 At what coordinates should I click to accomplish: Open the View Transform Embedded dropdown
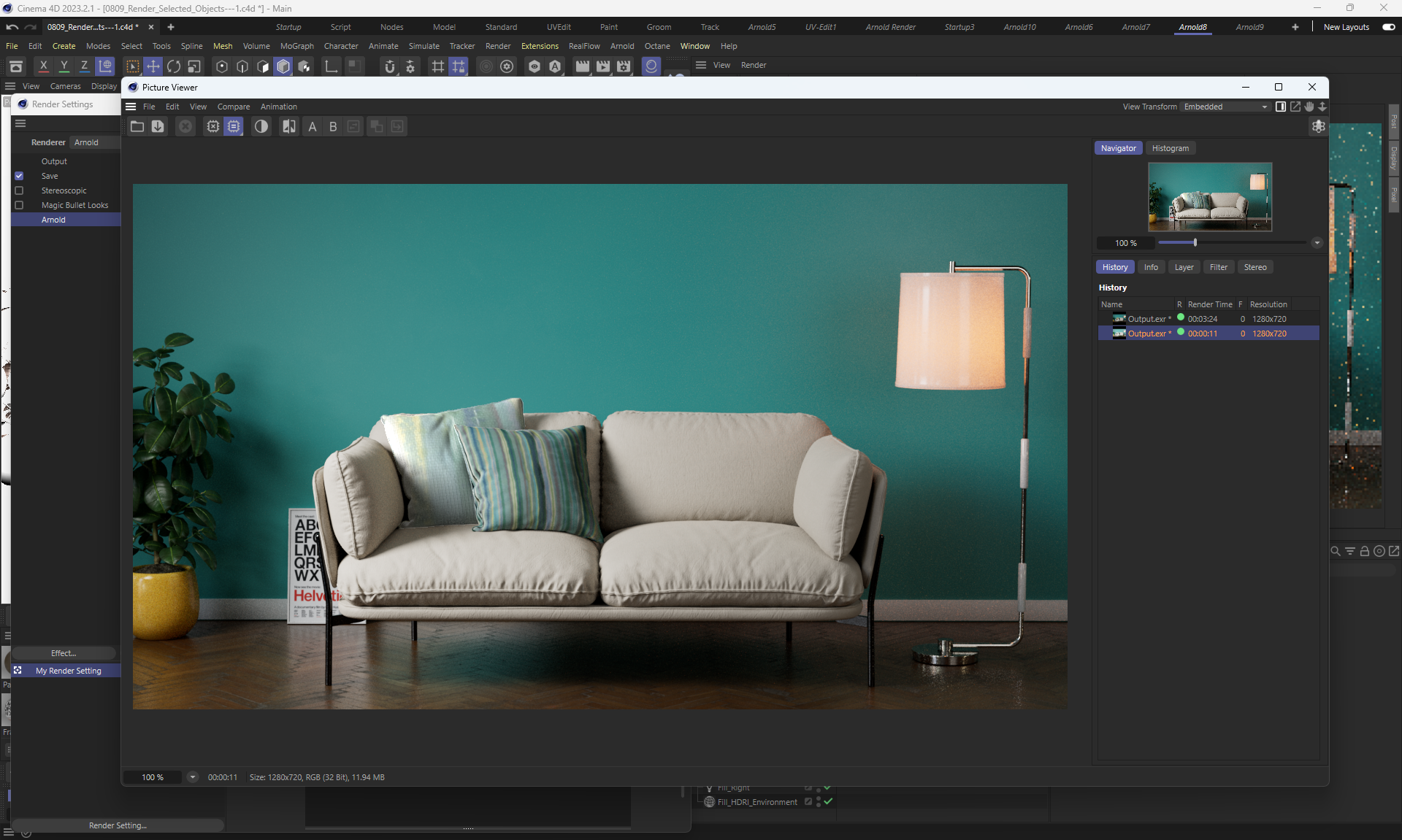click(1225, 107)
